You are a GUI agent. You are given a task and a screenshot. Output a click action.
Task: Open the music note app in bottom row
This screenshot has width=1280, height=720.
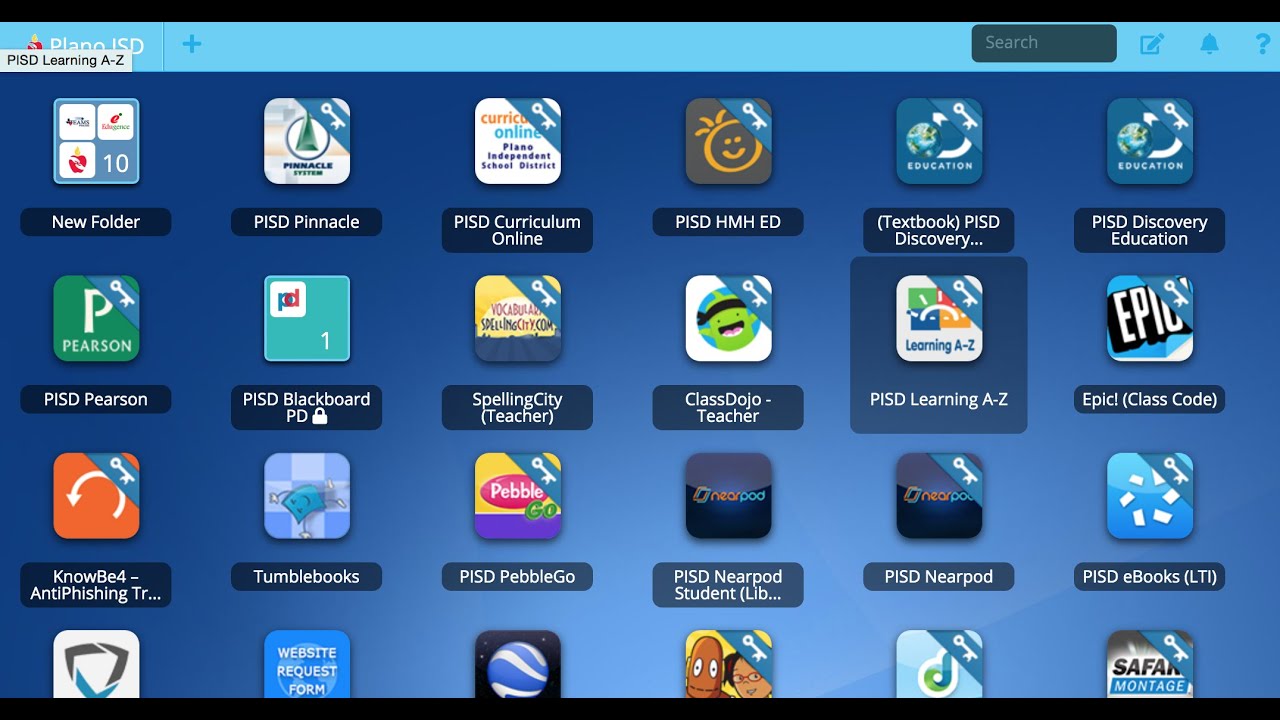point(939,664)
